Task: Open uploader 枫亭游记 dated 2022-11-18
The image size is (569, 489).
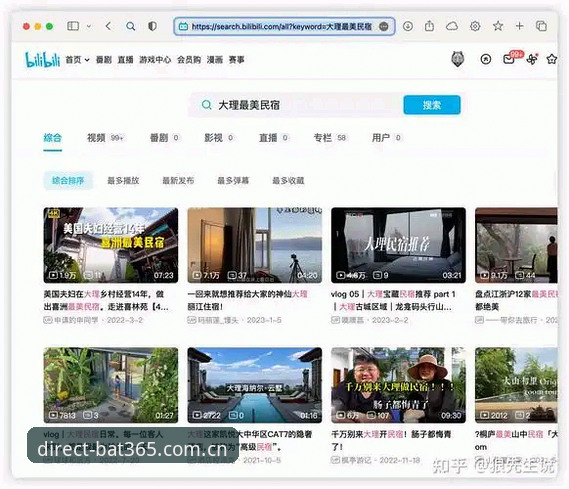Action: 356,460
